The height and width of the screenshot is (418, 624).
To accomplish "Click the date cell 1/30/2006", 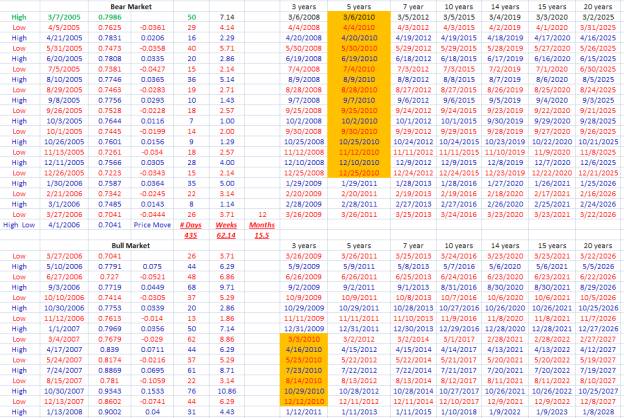I will click(64, 183).
